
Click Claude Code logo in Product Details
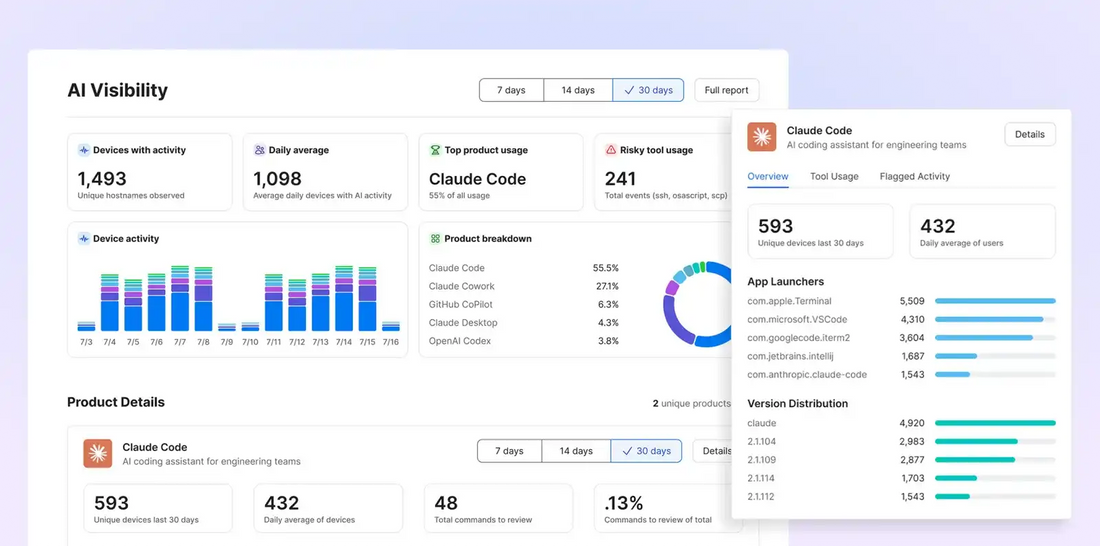click(98, 453)
